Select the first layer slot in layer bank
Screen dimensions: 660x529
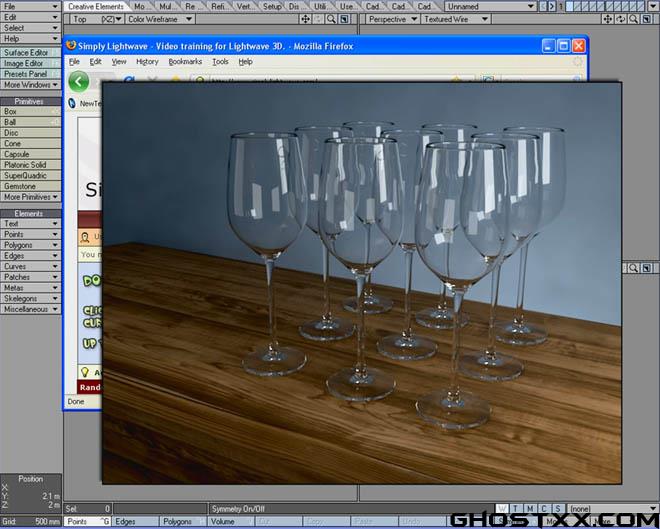[x=569, y=6]
